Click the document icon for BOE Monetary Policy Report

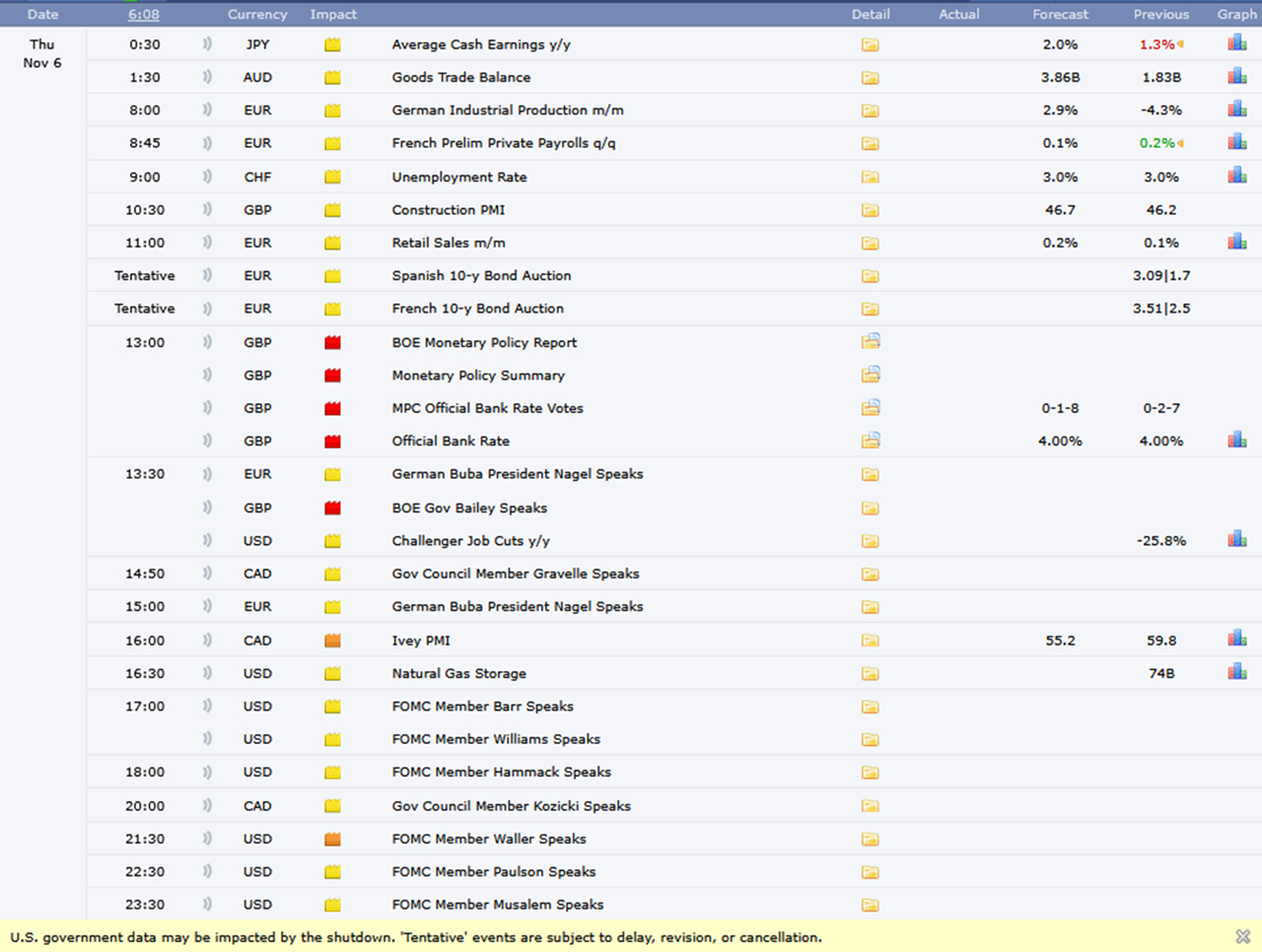coord(871,341)
